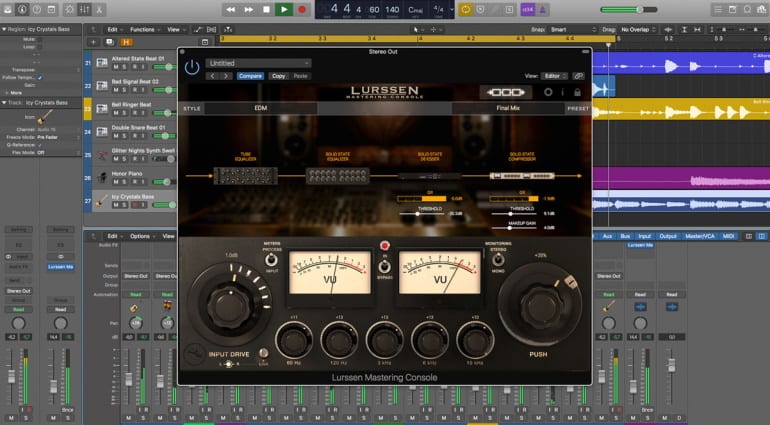Toggle the plugin power bypass button
770x425 pixels.
[x=192, y=67]
